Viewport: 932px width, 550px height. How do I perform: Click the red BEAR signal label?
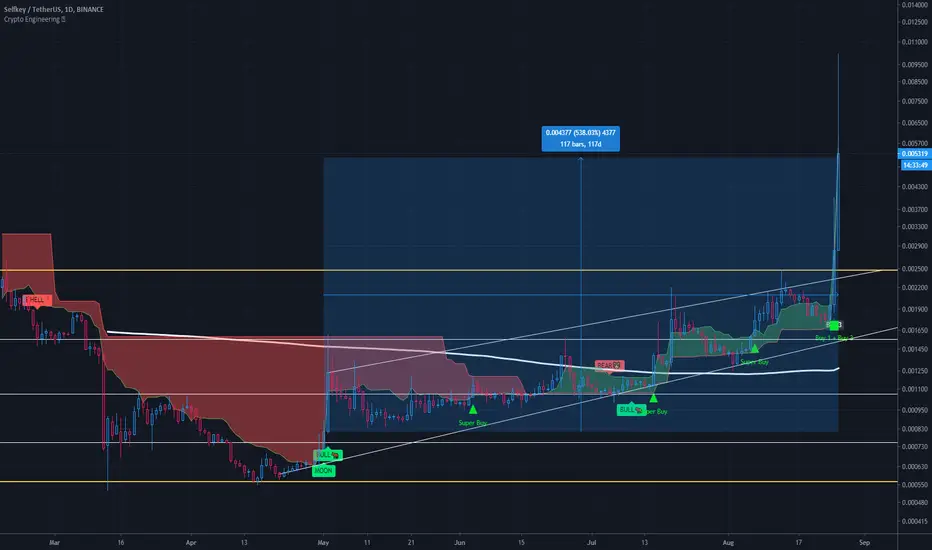[x=609, y=365]
